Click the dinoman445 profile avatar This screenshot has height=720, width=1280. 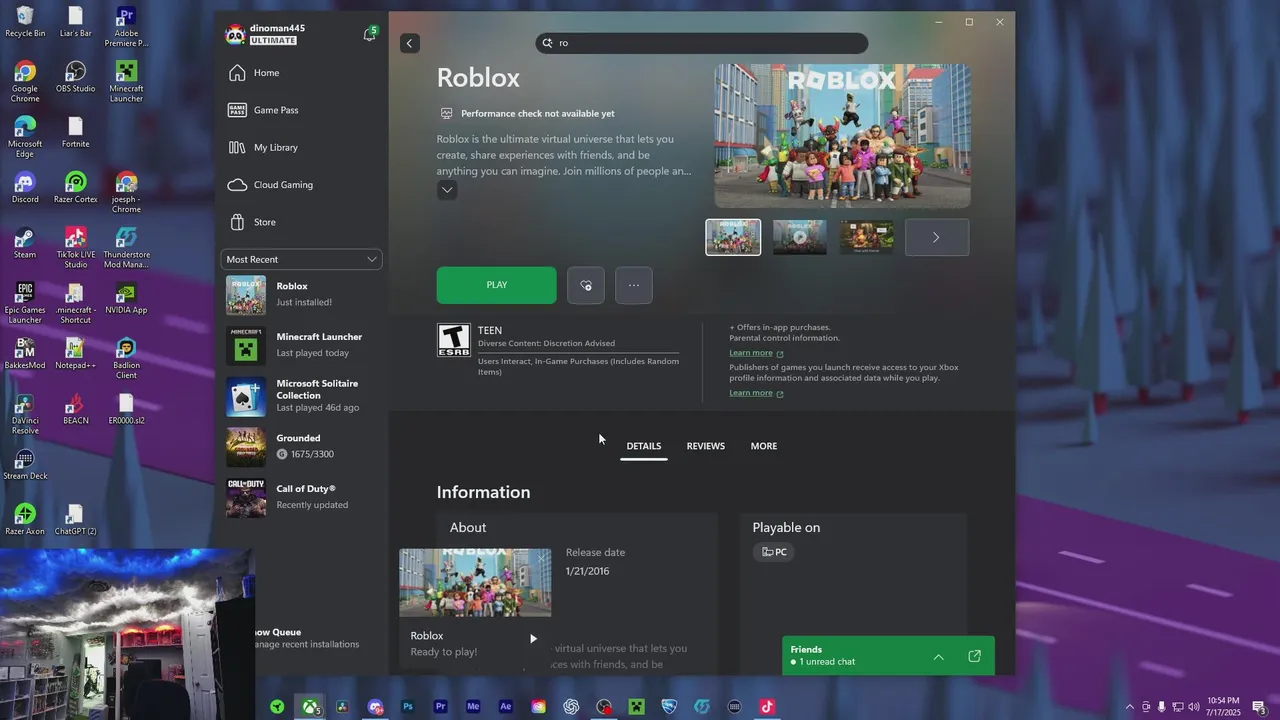pyautogui.click(x=235, y=35)
